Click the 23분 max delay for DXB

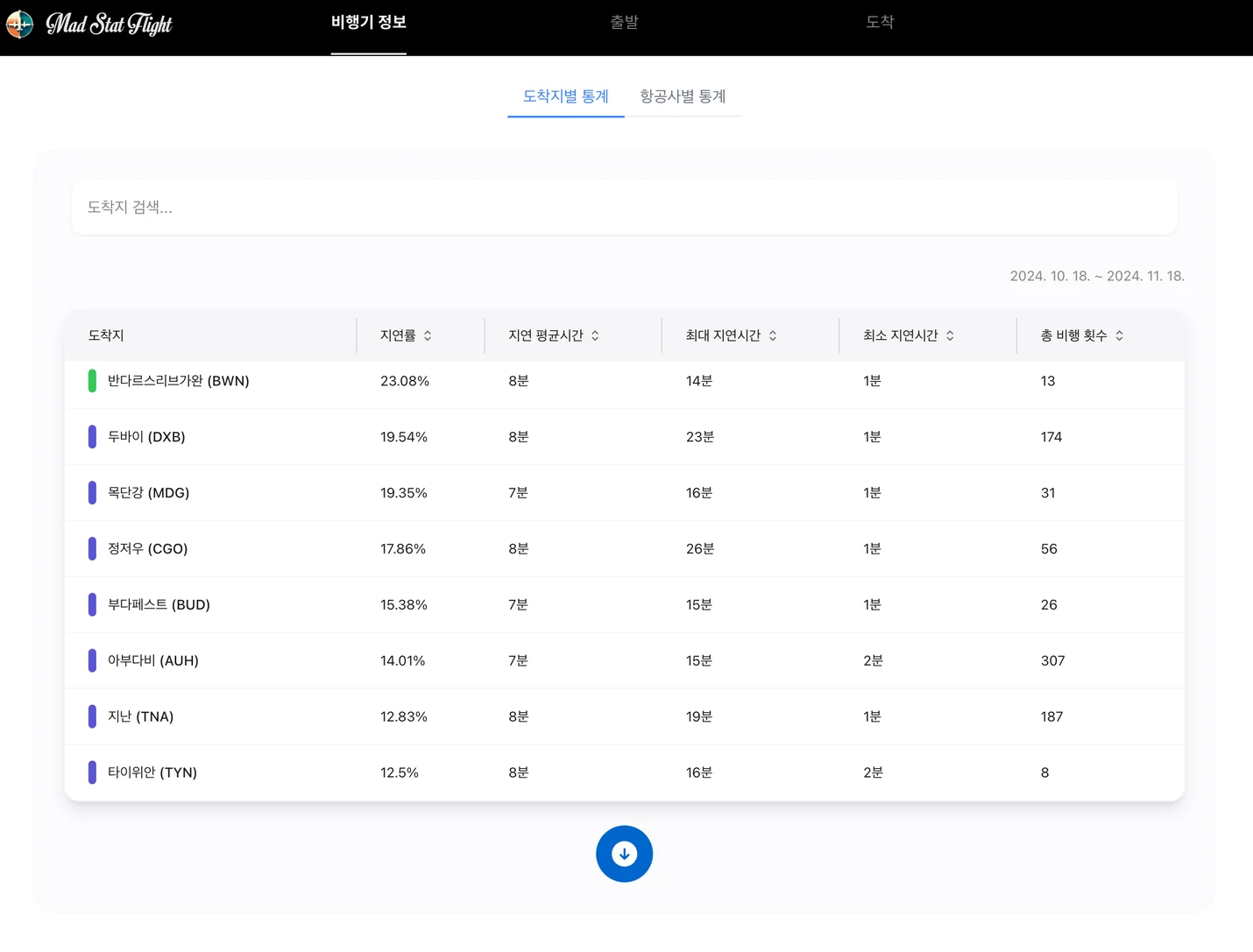tap(700, 437)
